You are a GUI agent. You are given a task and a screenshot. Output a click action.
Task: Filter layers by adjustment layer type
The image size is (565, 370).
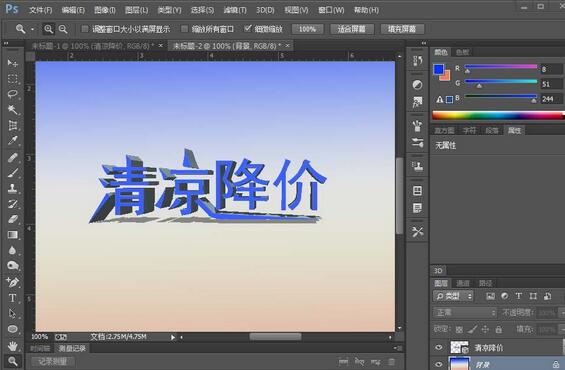click(504, 296)
